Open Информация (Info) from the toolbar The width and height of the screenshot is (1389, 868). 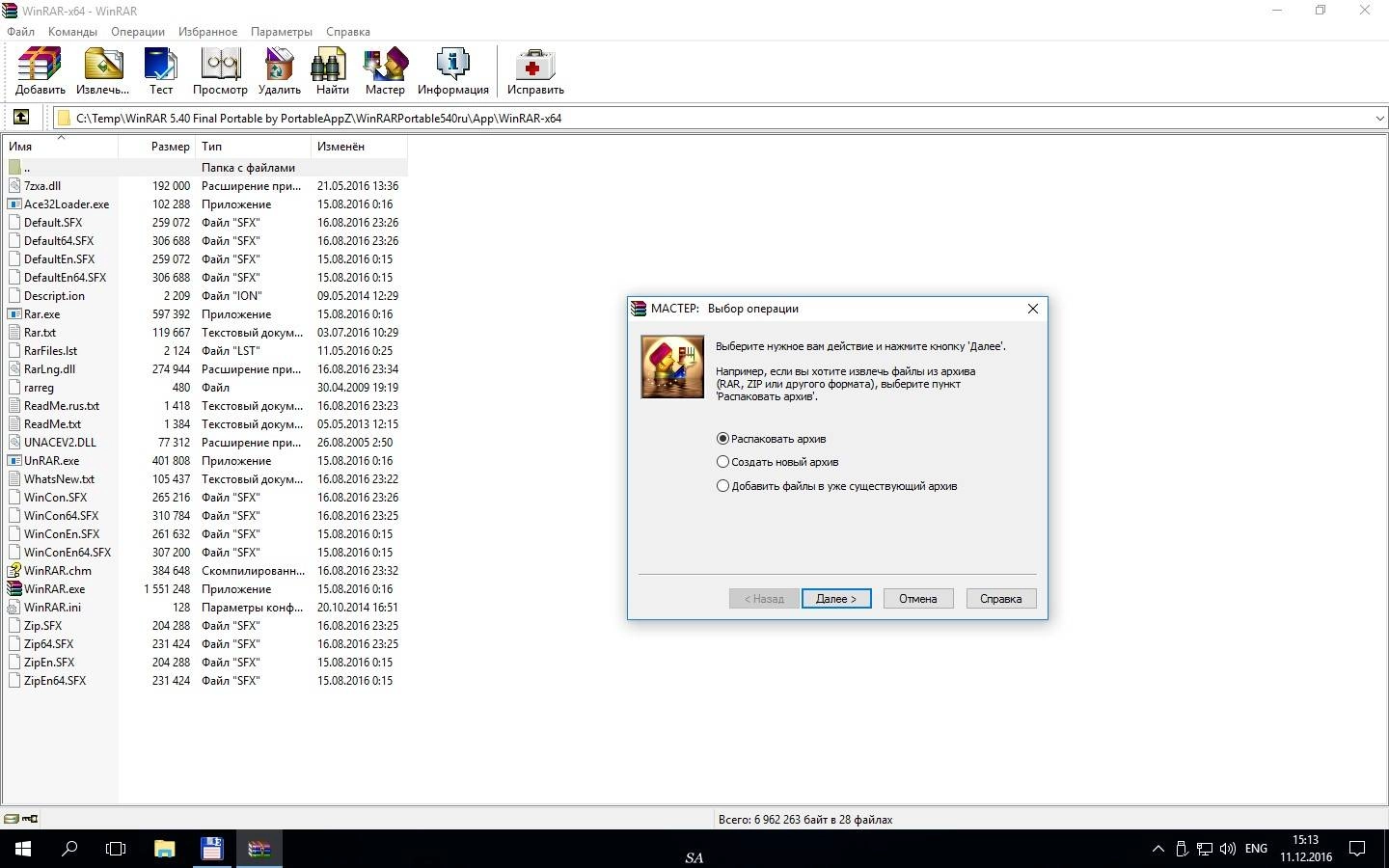[452, 71]
